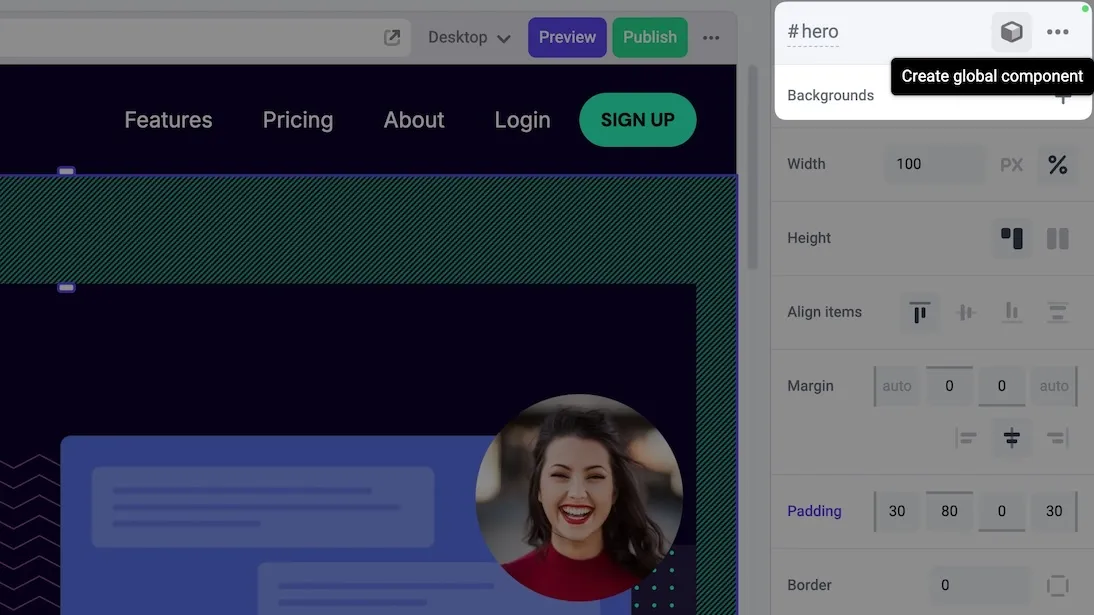Open the Login nav link
This screenshot has width=1094, height=615.
click(x=523, y=120)
